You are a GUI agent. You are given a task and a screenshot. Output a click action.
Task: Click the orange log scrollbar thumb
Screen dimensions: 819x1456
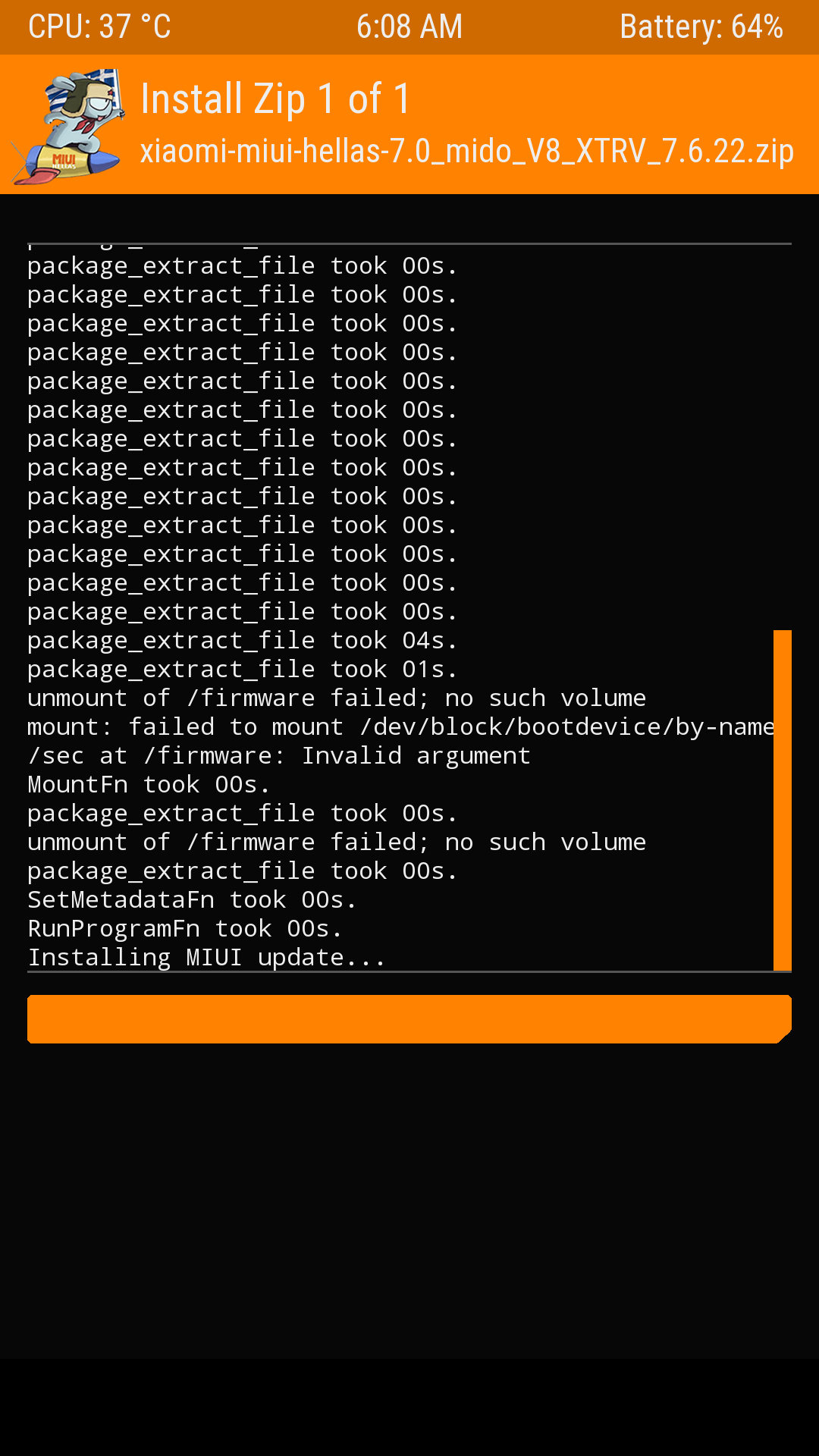(x=782, y=799)
